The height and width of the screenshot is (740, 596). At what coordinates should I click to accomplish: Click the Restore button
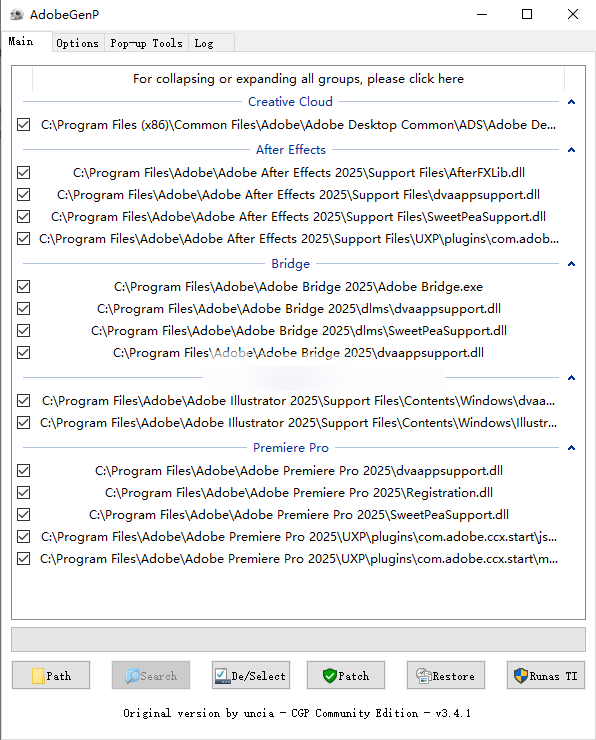tap(446, 675)
